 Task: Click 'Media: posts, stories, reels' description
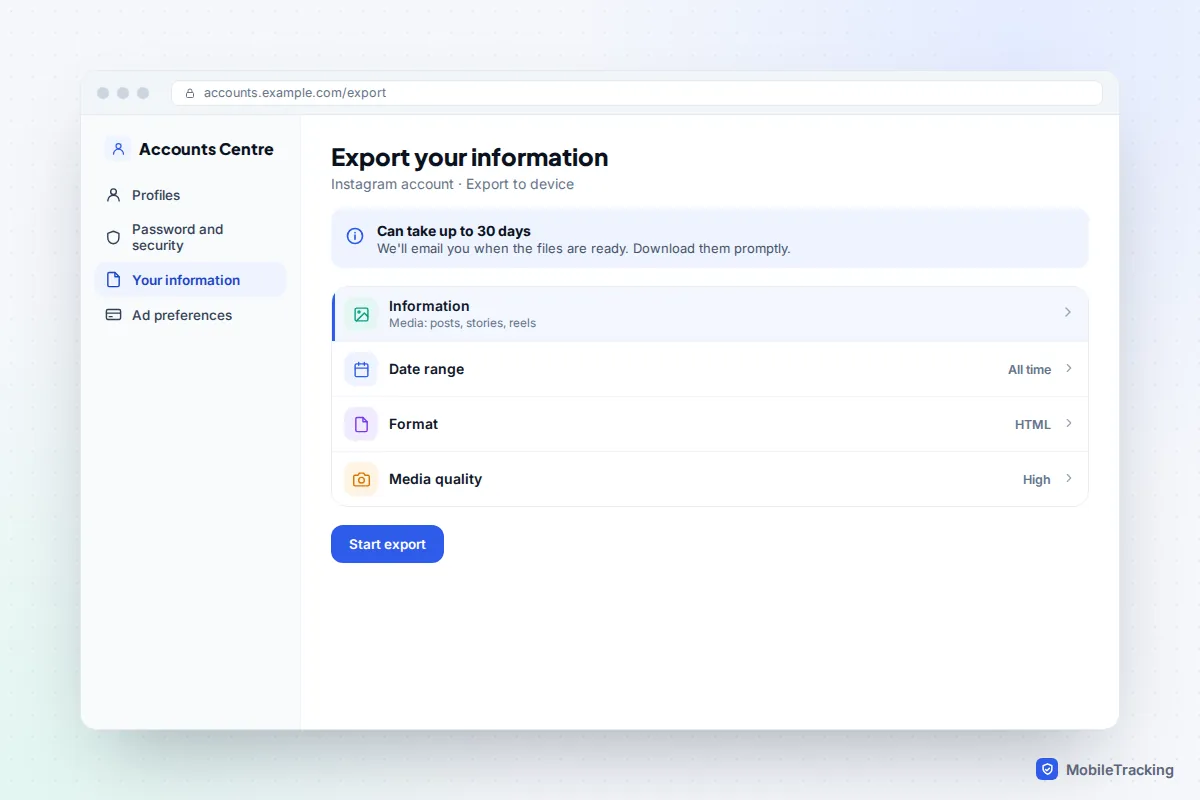click(462, 323)
